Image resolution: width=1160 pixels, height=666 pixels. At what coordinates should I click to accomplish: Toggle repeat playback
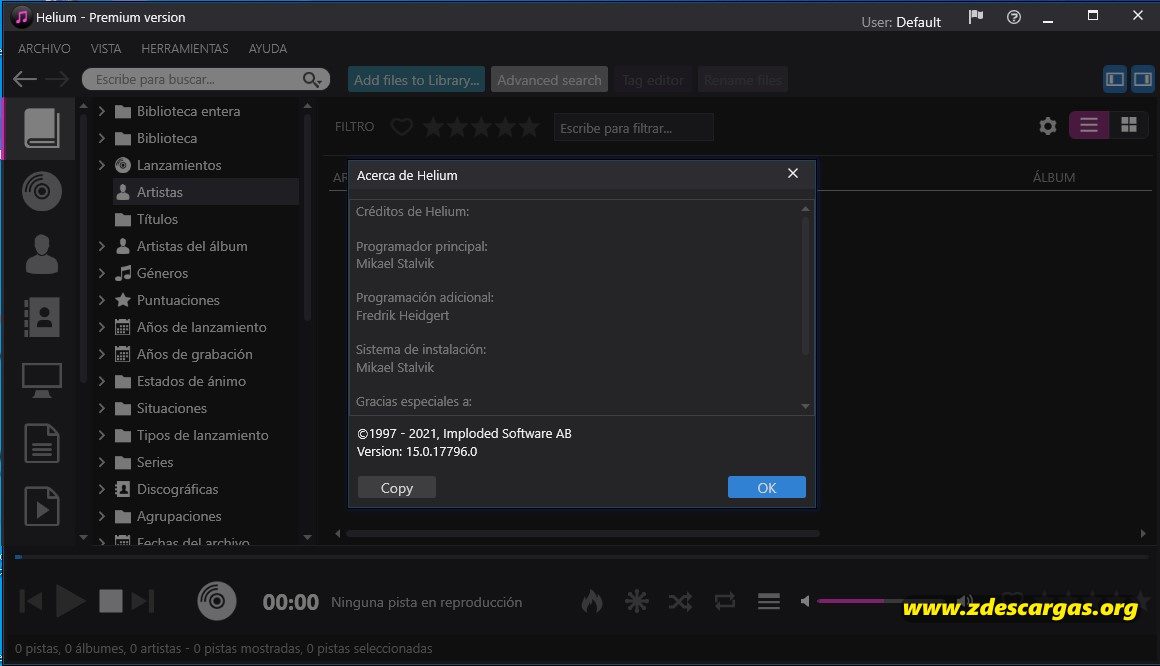pyautogui.click(x=725, y=601)
